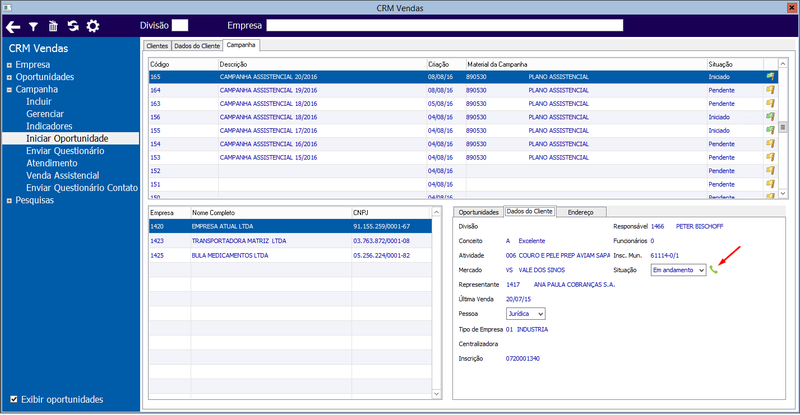Screen dimensions: 800x415
Task: Select row CAMPANHA ASSISTENCIAL 17/2016
Action: 463,131
